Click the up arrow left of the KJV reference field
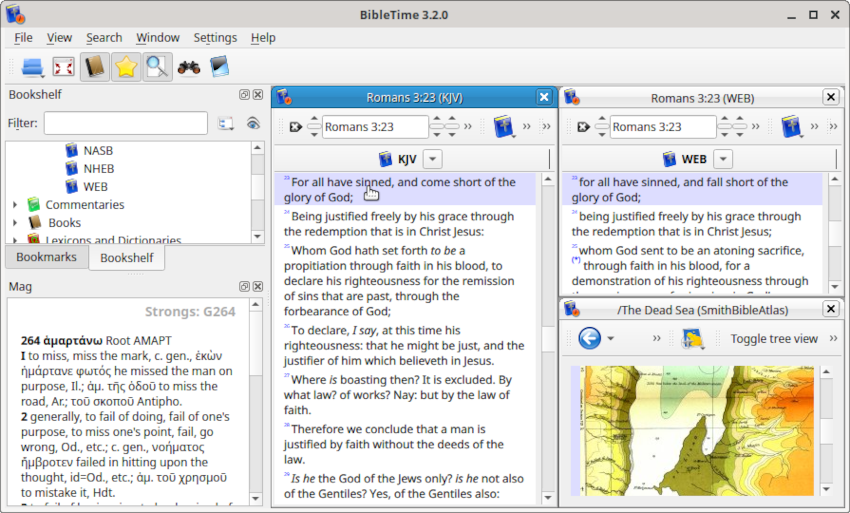 tap(314, 119)
